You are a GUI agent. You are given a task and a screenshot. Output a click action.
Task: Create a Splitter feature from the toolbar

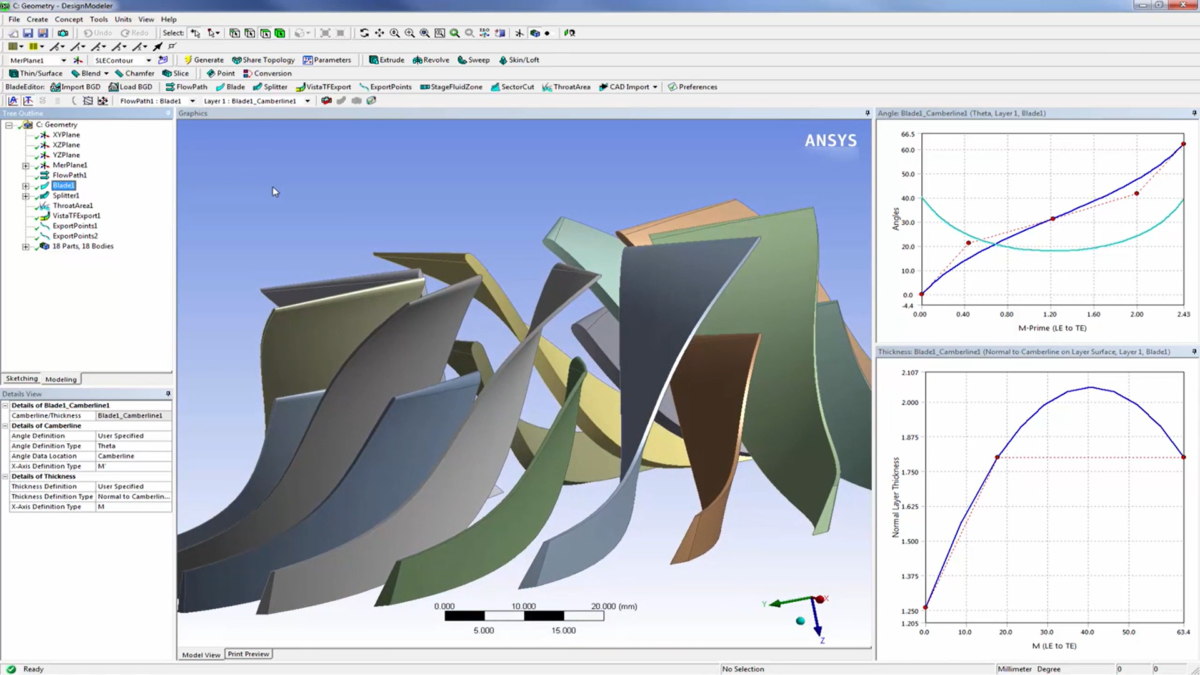[x=270, y=87]
